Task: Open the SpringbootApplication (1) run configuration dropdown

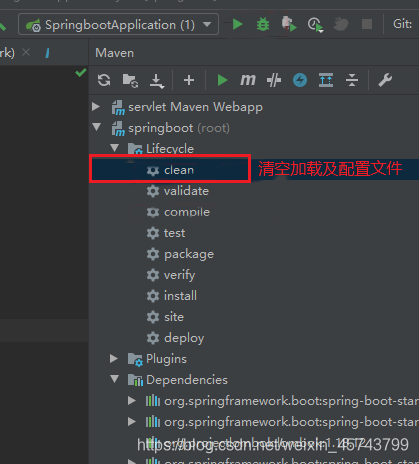Action: [x=119, y=24]
